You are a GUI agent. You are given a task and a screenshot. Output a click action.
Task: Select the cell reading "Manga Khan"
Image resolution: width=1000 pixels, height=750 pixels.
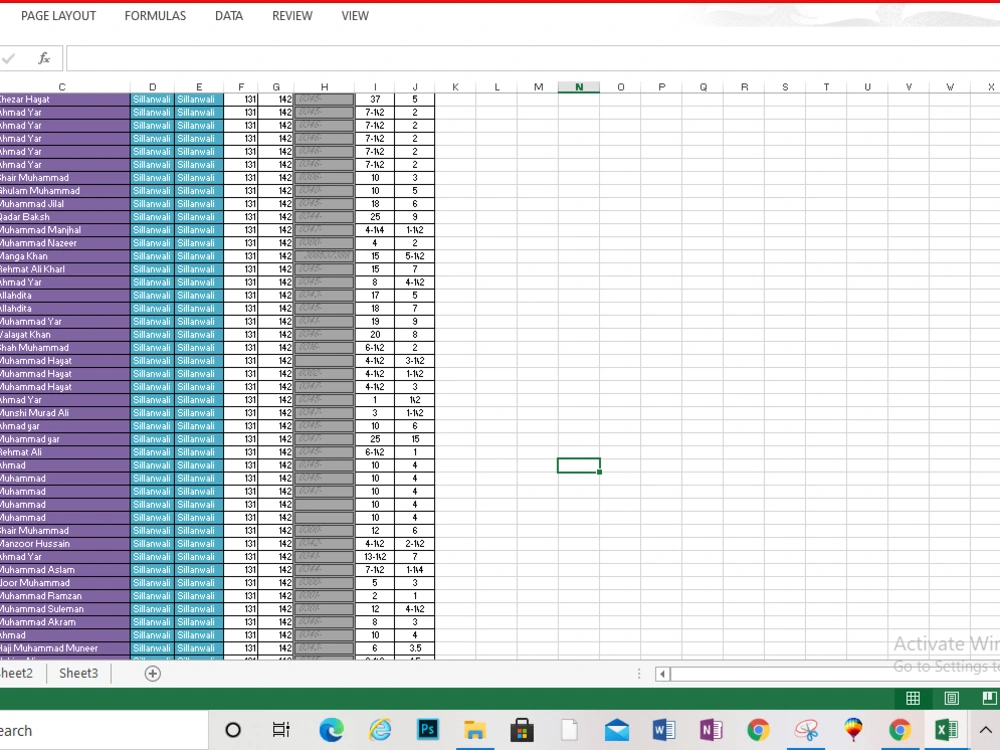click(65, 256)
